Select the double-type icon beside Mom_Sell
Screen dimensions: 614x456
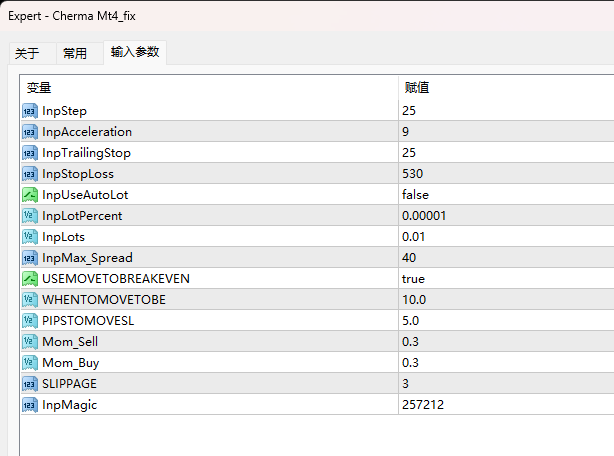(x=30, y=342)
